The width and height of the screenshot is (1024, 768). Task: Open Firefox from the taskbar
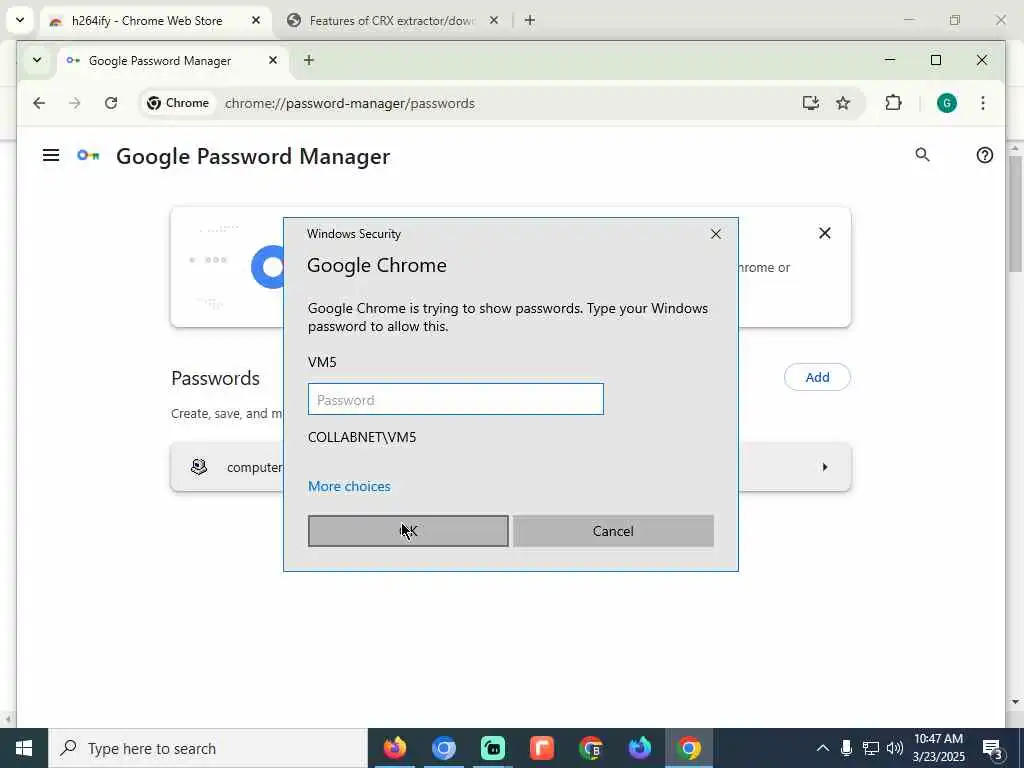coord(394,748)
